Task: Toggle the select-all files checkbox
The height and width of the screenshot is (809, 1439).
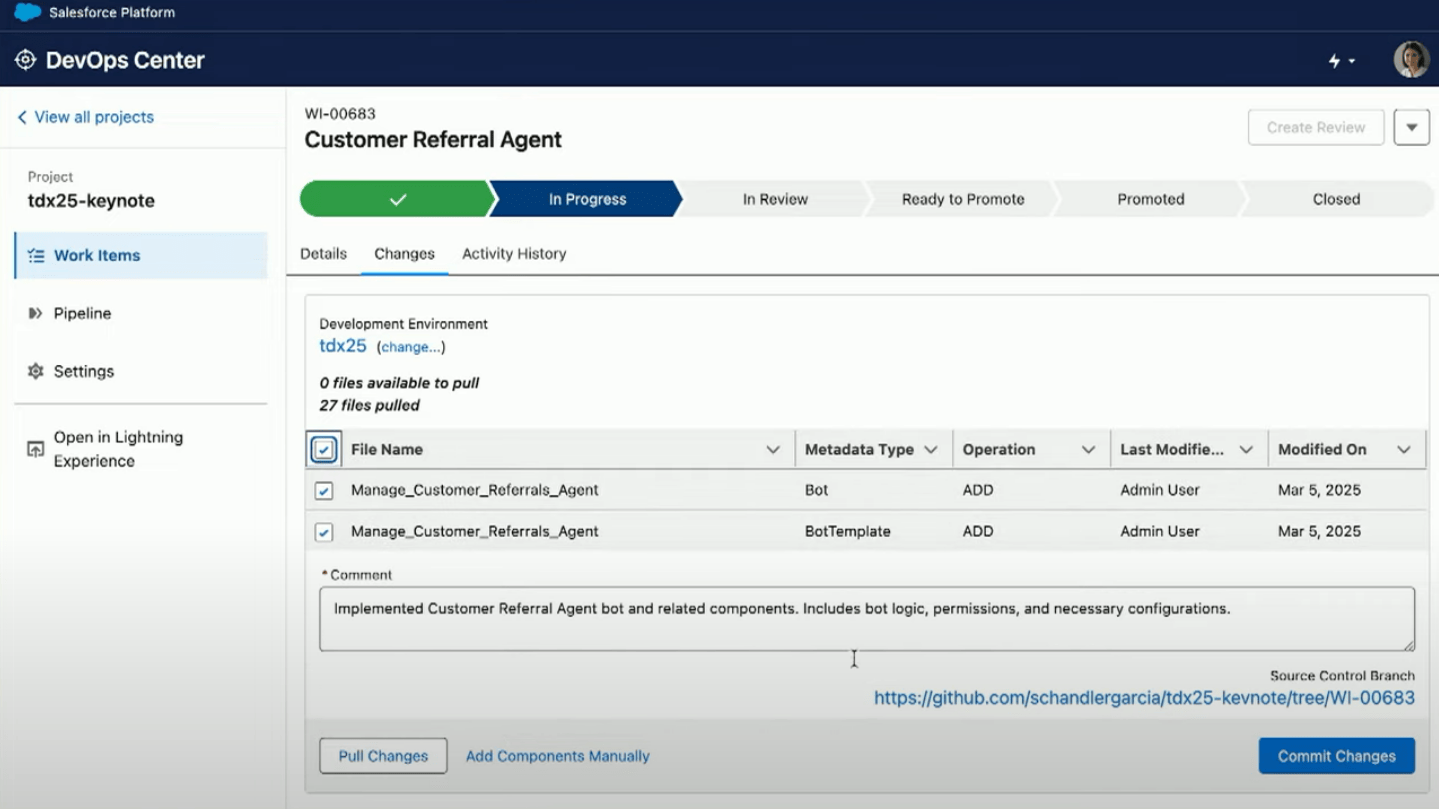Action: (x=322, y=449)
